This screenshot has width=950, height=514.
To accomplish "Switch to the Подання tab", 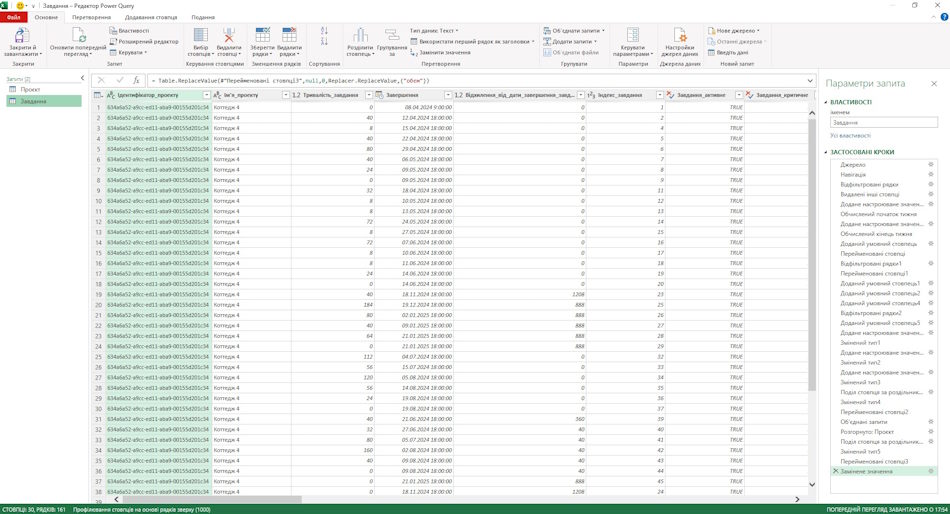I will [203, 17].
